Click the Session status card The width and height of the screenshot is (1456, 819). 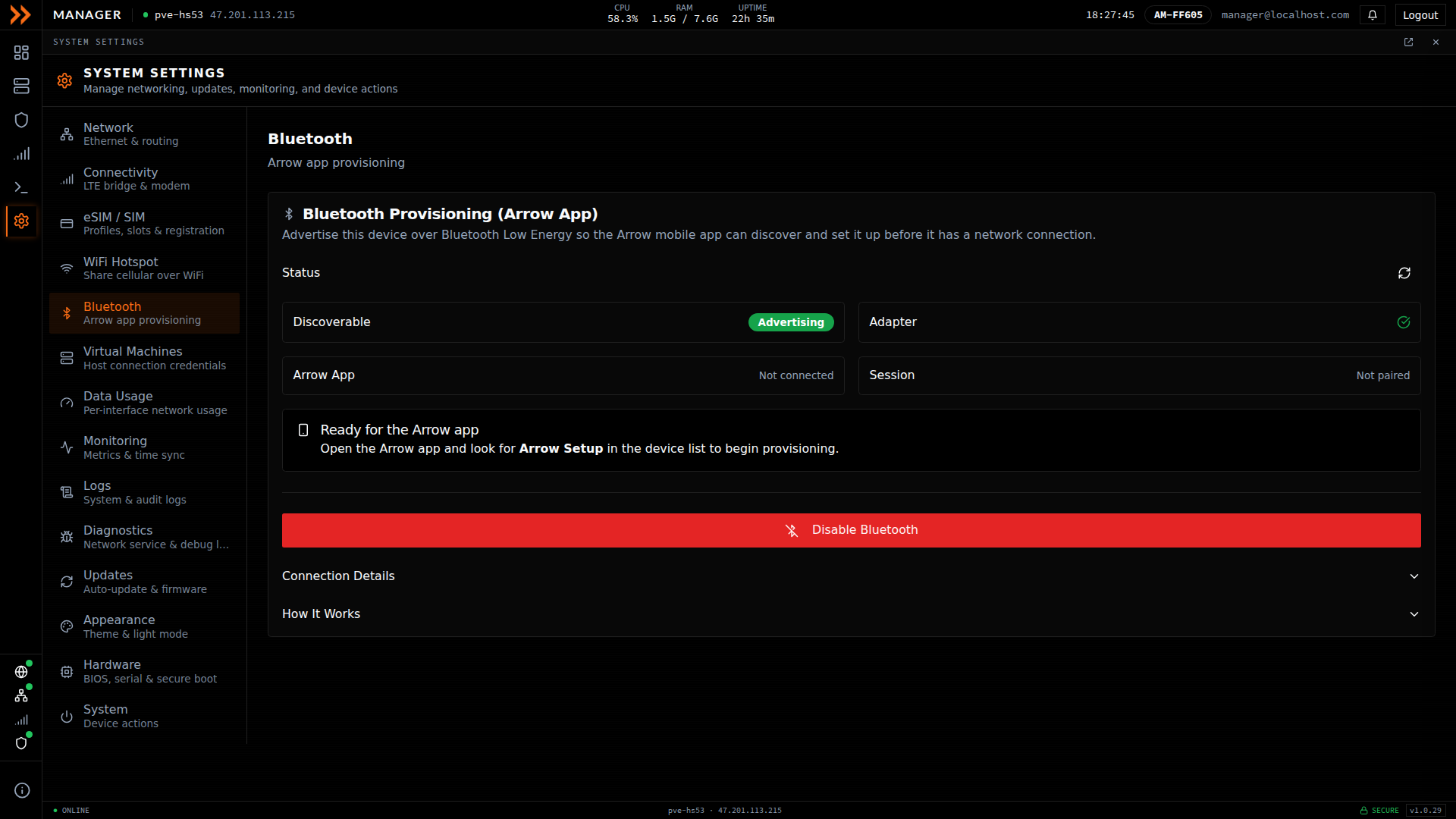pyautogui.click(x=1139, y=375)
